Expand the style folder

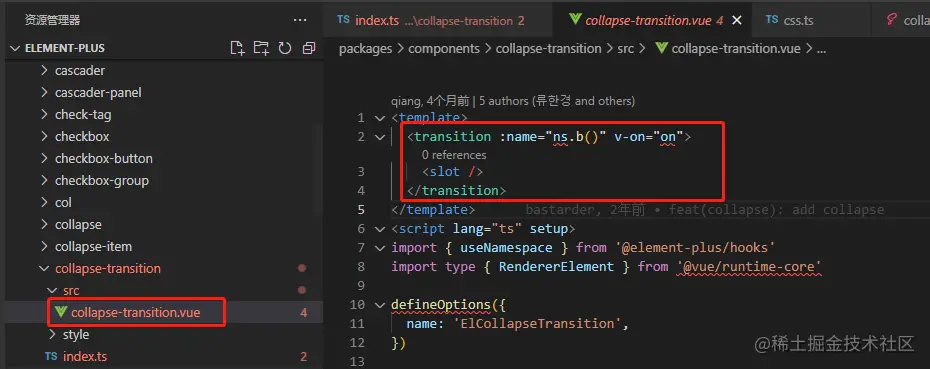click(75, 335)
